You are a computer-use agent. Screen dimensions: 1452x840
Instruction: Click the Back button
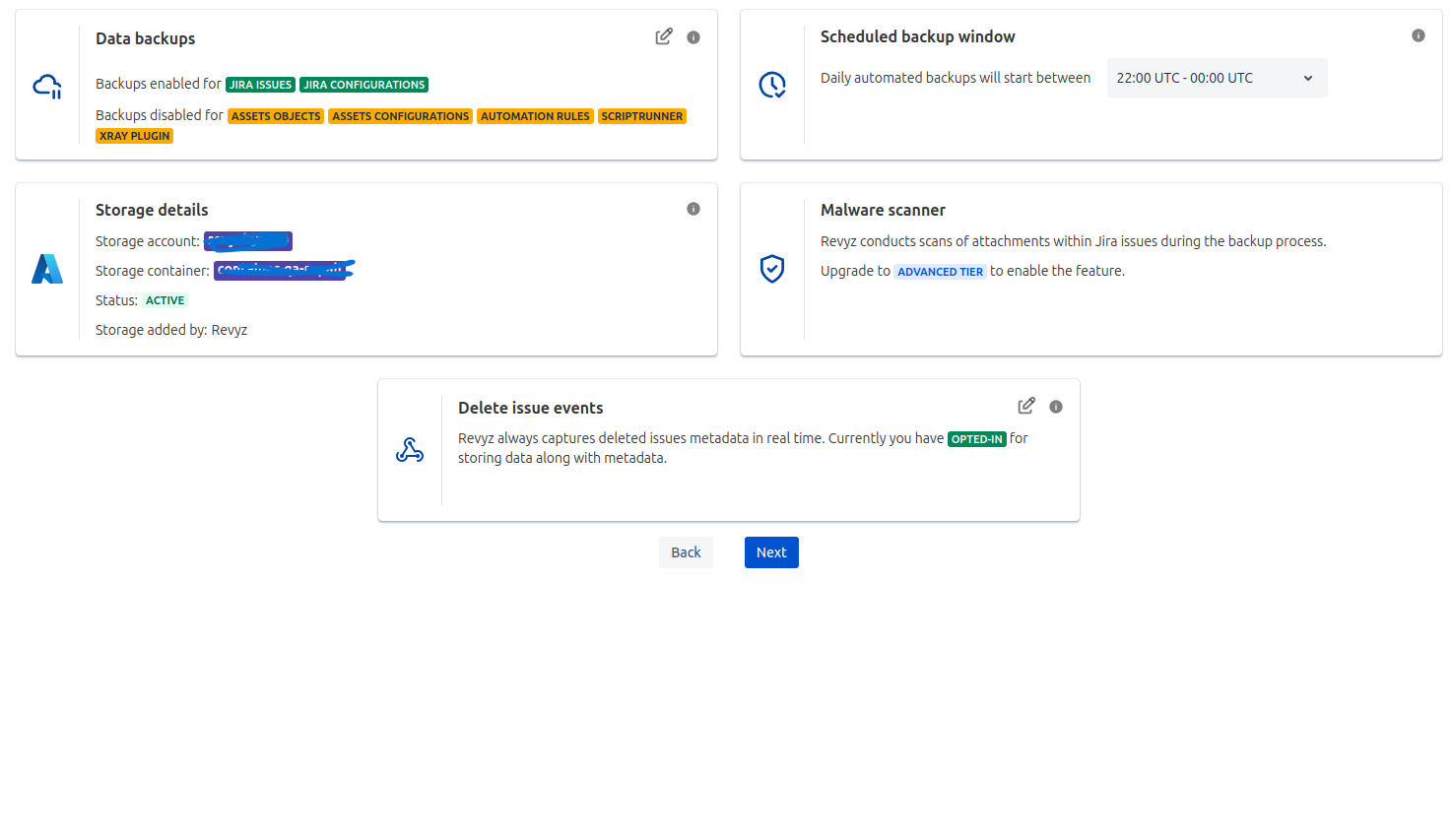686,551
